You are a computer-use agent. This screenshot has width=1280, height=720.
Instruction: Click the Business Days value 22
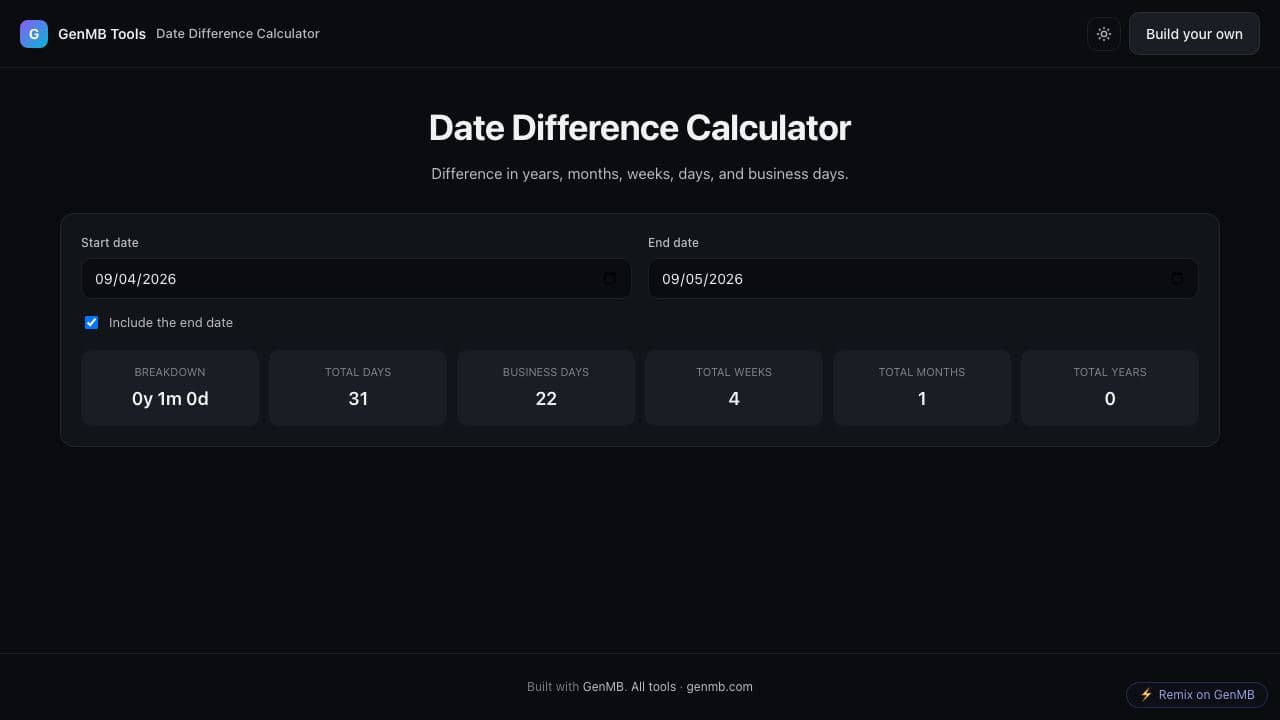(546, 399)
